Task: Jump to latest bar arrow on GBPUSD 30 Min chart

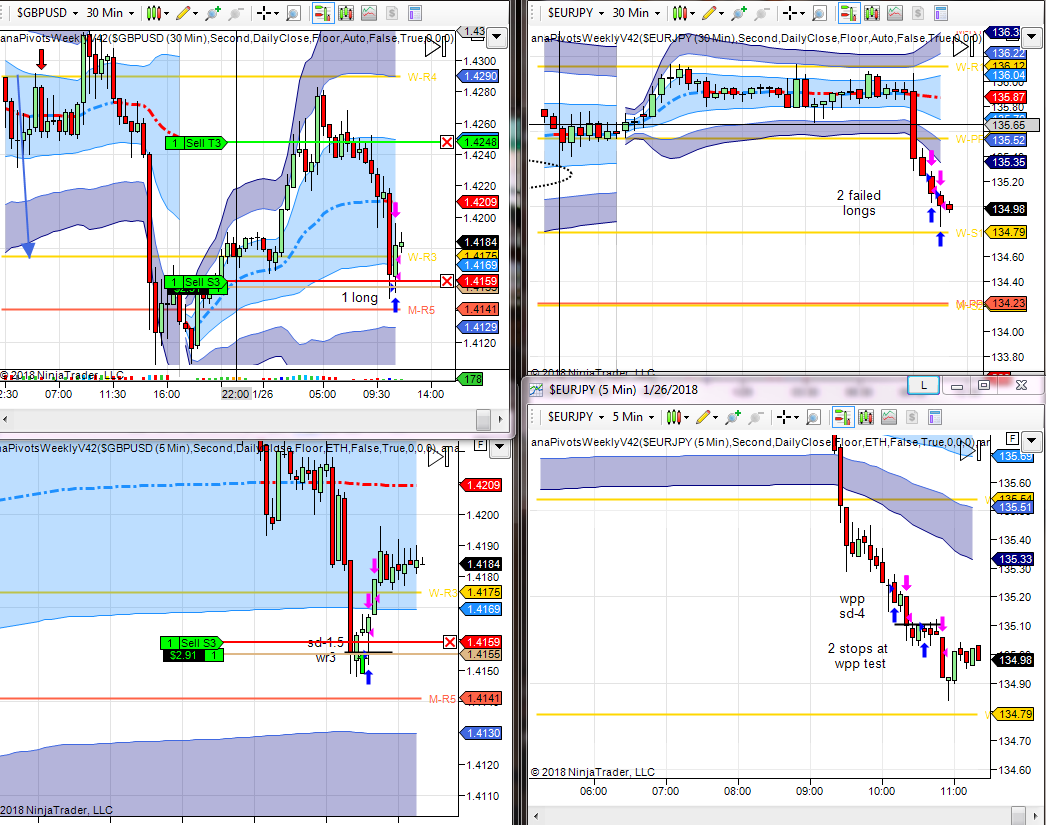Action: [436, 47]
